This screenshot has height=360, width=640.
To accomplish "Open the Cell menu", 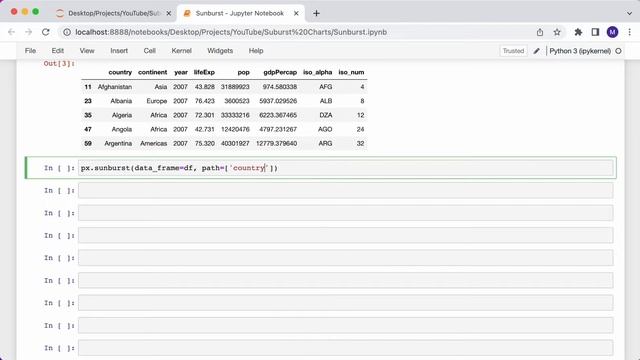I will [149, 51].
